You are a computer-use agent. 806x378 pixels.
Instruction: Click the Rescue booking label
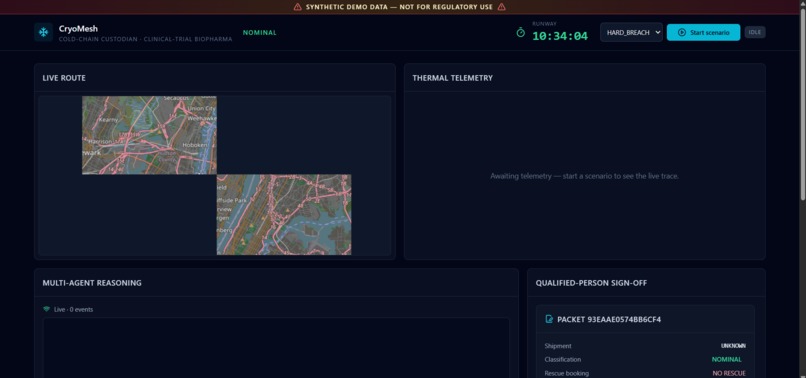pyautogui.click(x=566, y=373)
